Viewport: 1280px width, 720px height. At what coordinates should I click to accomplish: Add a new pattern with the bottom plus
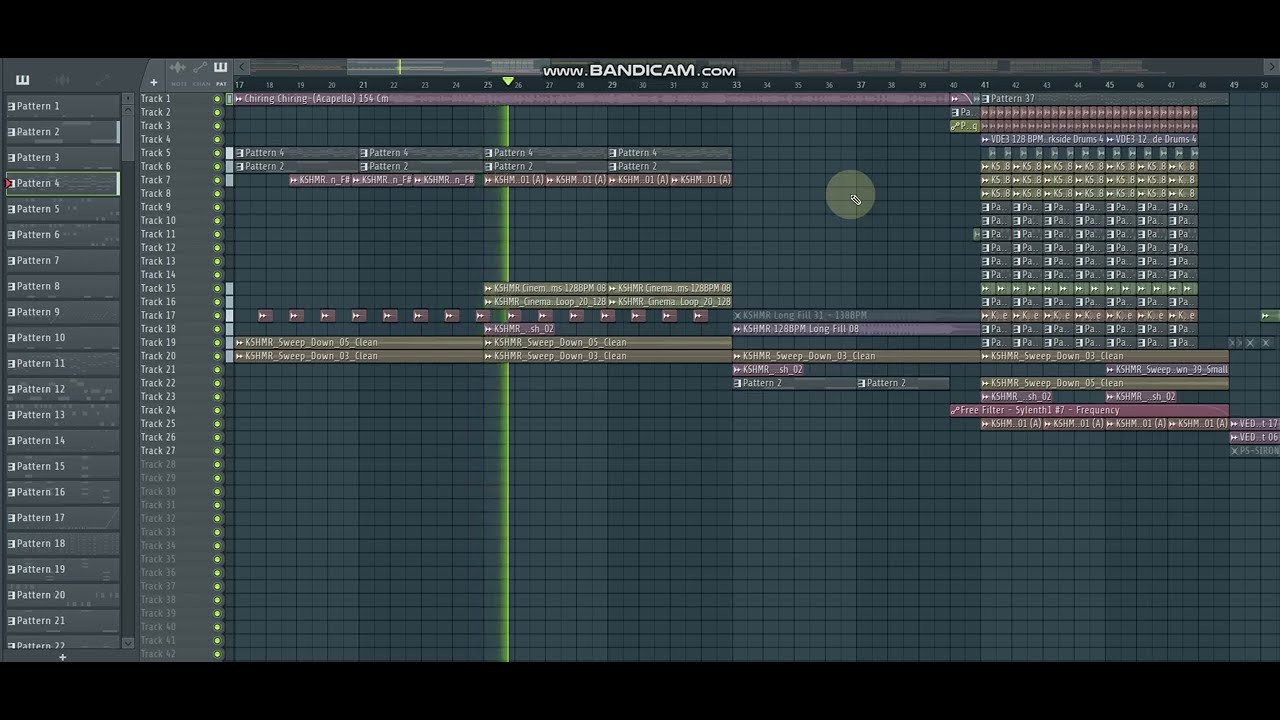pos(62,657)
